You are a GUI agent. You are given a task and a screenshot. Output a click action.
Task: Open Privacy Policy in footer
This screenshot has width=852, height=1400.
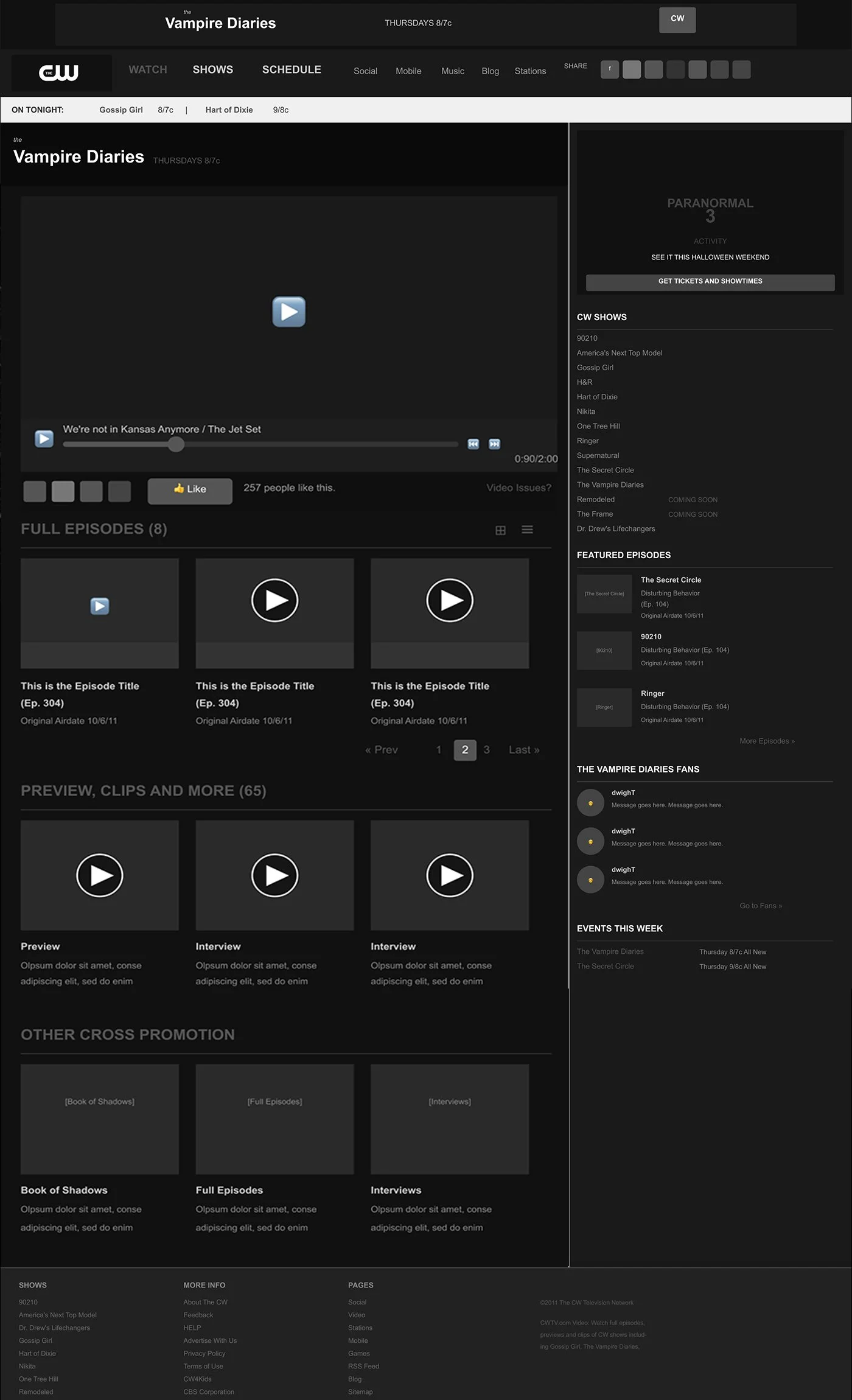(204, 1353)
